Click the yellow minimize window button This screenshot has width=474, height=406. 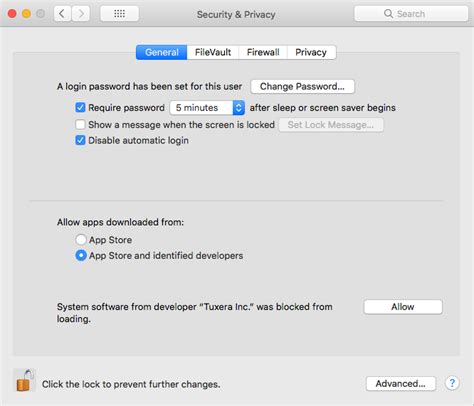click(26, 14)
